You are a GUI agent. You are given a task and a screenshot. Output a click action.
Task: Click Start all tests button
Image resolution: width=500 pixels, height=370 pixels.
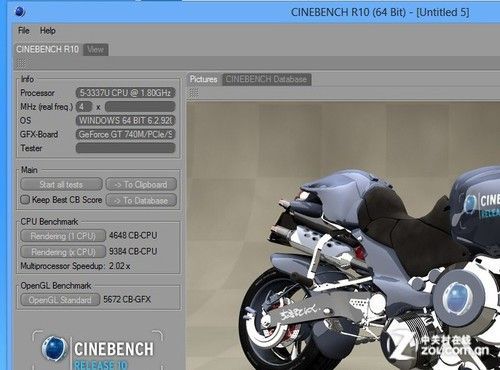[x=61, y=184]
